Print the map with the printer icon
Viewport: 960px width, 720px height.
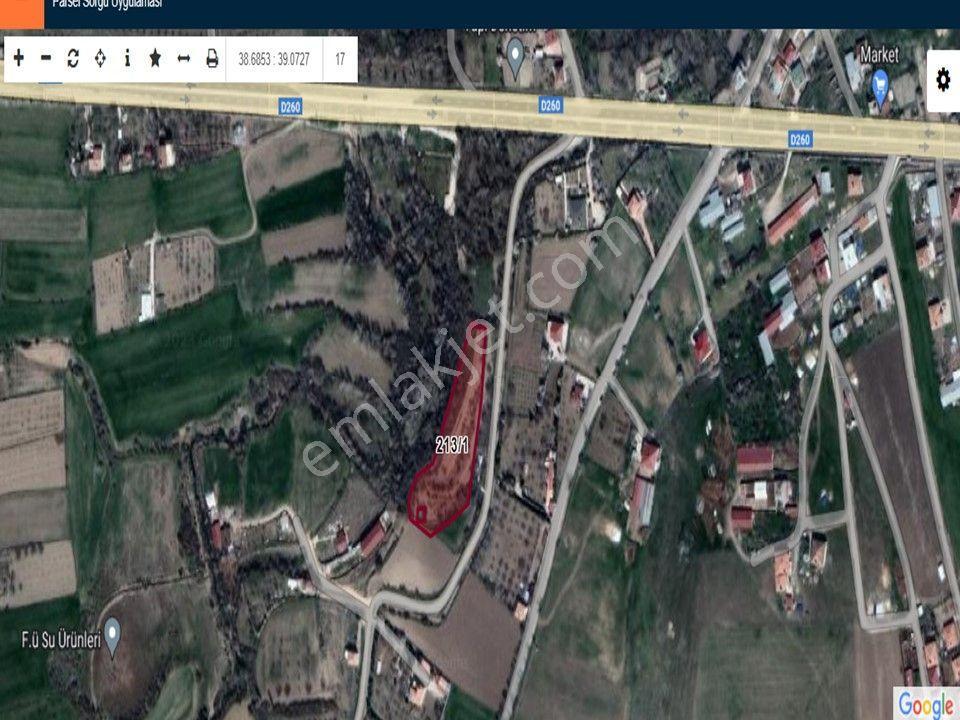click(212, 59)
